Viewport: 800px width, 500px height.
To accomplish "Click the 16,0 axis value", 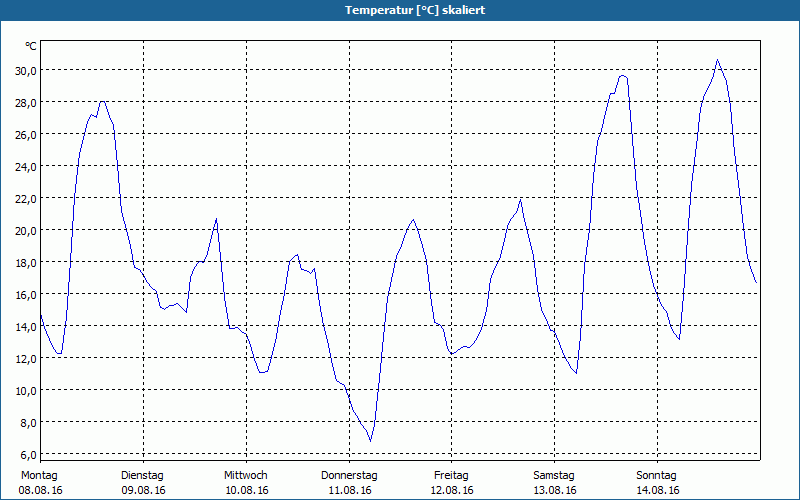I will point(26,295).
